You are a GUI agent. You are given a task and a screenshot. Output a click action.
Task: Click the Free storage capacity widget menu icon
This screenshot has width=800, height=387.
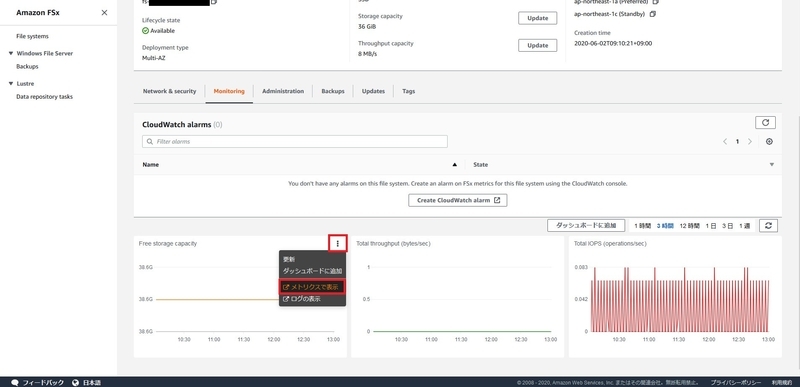click(338, 244)
